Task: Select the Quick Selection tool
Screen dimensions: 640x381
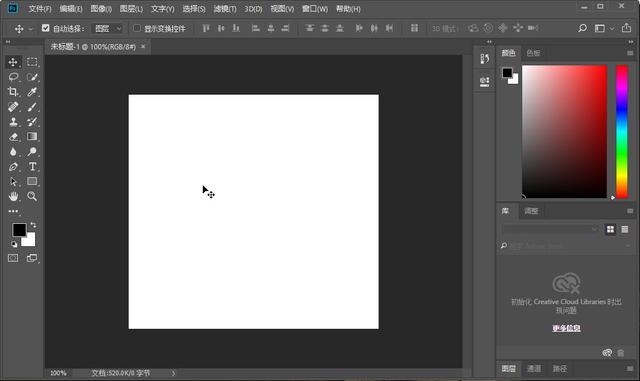Action: pos(32,77)
